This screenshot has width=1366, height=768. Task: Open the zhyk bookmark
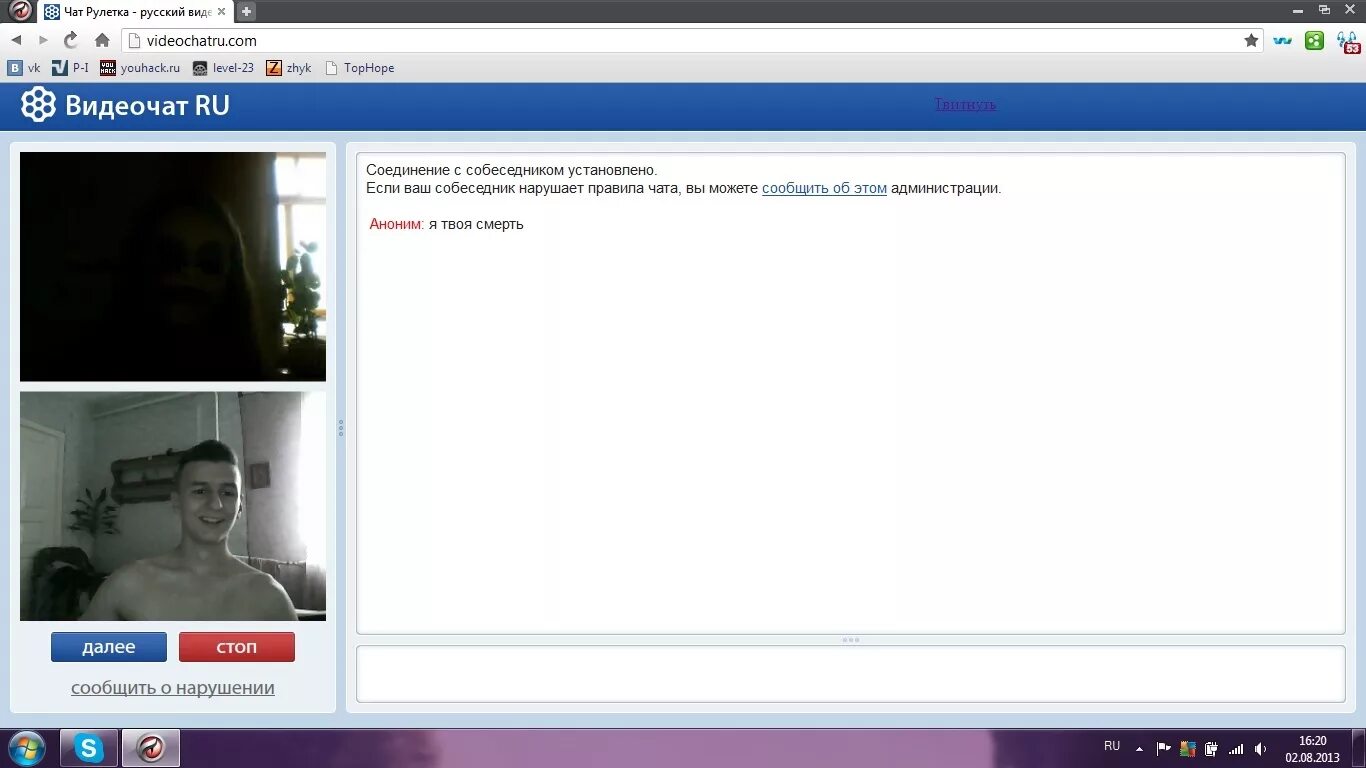(x=289, y=68)
